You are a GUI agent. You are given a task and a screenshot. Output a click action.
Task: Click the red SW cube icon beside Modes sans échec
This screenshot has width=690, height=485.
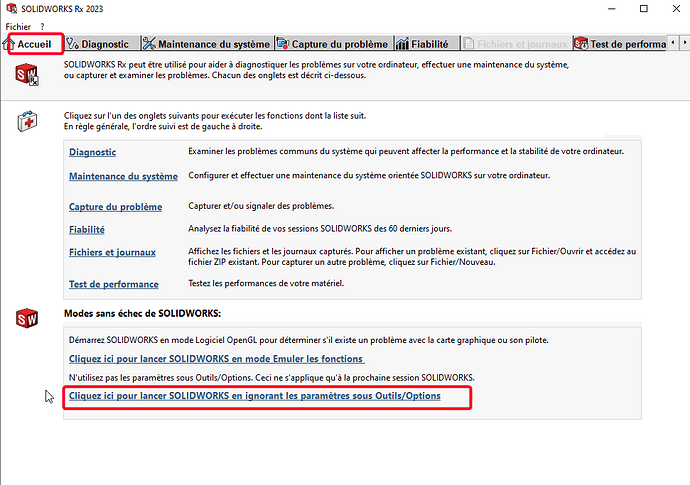point(27,318)
